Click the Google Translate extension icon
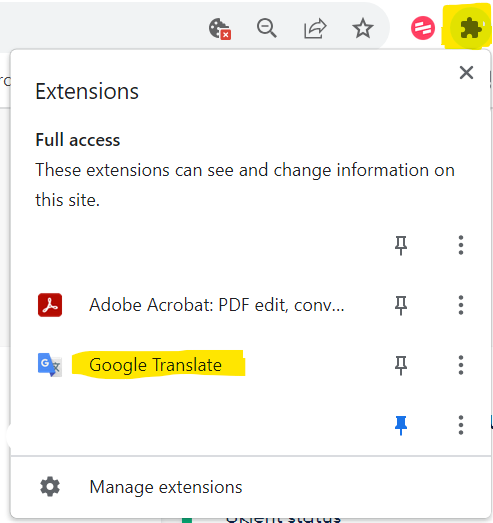 coord(50,365)
